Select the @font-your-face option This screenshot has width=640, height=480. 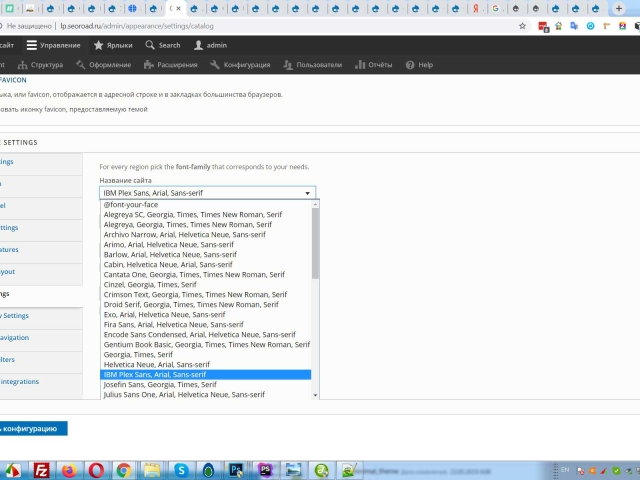[x=130, y=204]
